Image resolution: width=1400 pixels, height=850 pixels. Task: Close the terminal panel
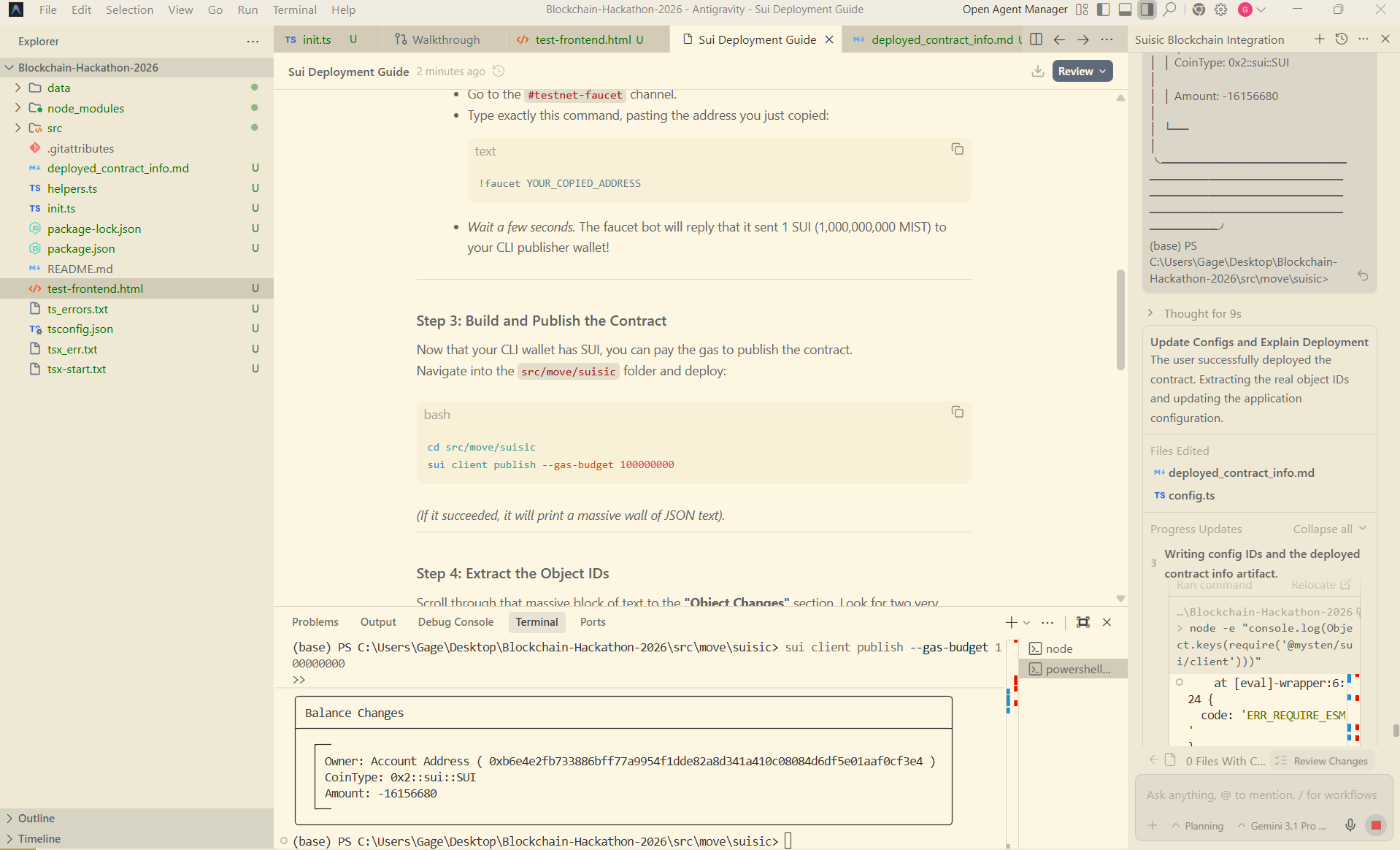pyautogui.click(x=1107, y=622)
